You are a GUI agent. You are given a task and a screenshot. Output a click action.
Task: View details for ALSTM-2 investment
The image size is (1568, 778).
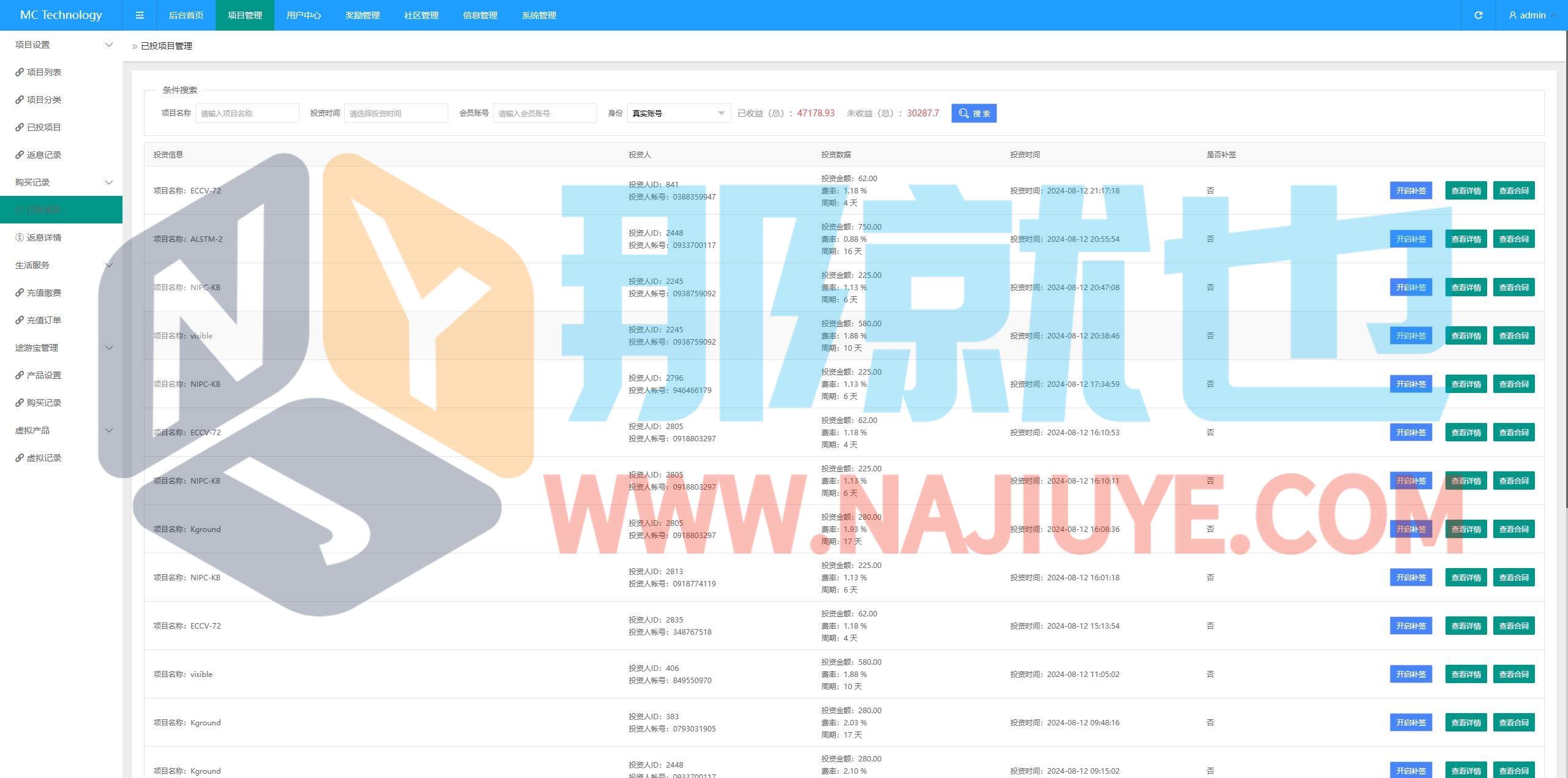point(1466,239)
